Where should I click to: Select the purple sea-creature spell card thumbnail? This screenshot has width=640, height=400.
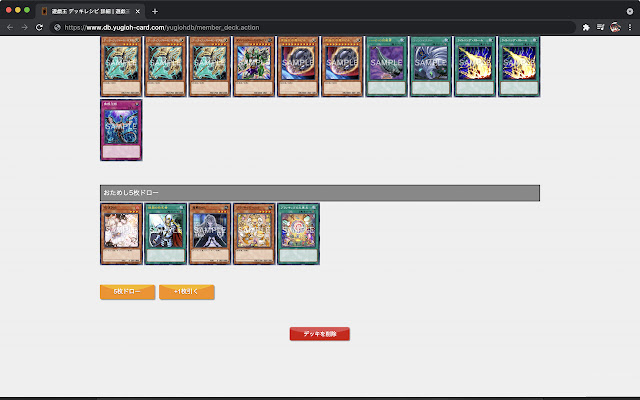coord(387,67)
